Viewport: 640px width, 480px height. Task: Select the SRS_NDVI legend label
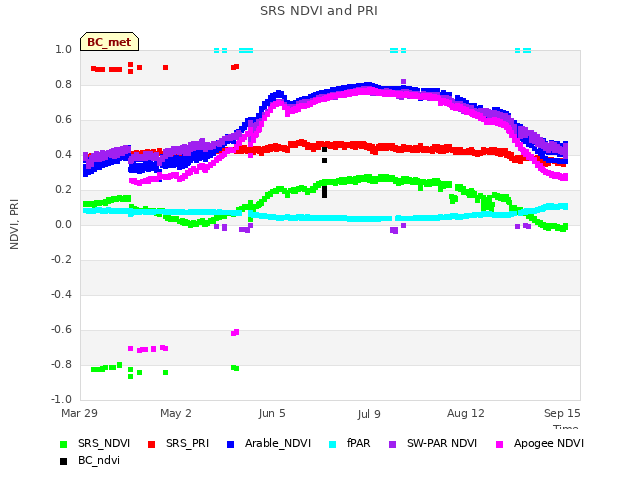coord(104,444)
